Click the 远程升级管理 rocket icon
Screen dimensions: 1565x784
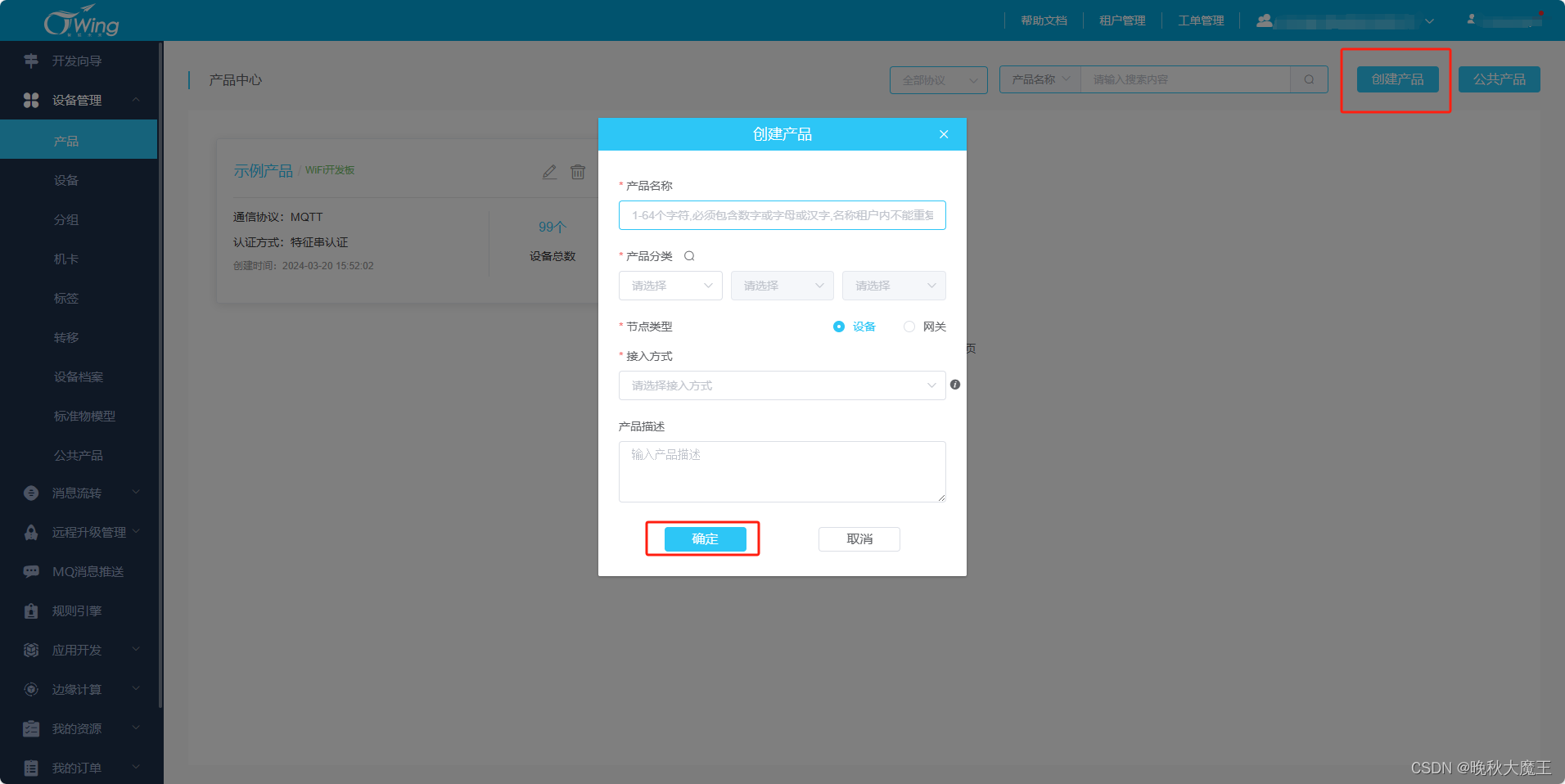[31, 532]
